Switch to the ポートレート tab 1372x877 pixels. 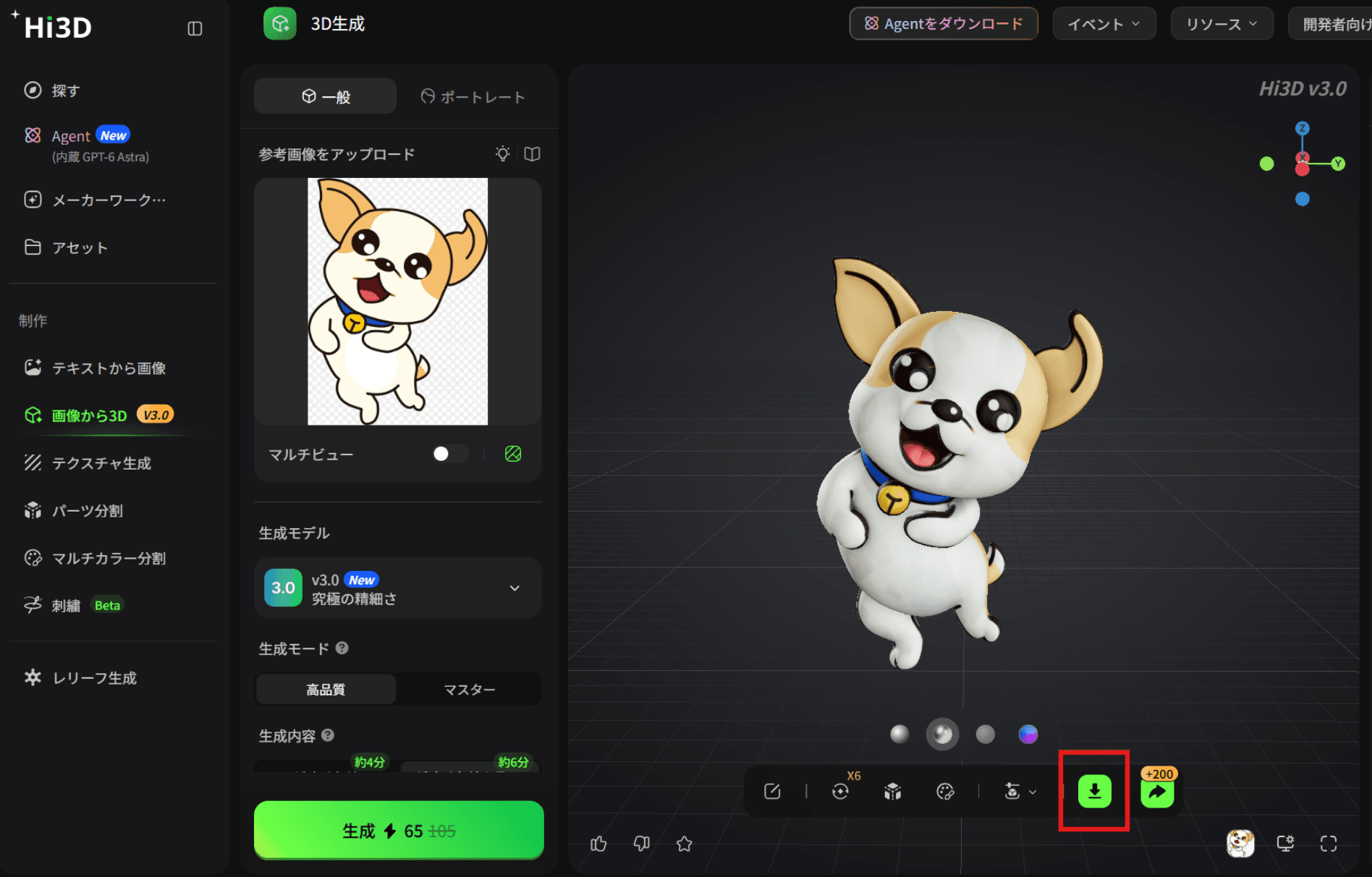tap(473, 96)
